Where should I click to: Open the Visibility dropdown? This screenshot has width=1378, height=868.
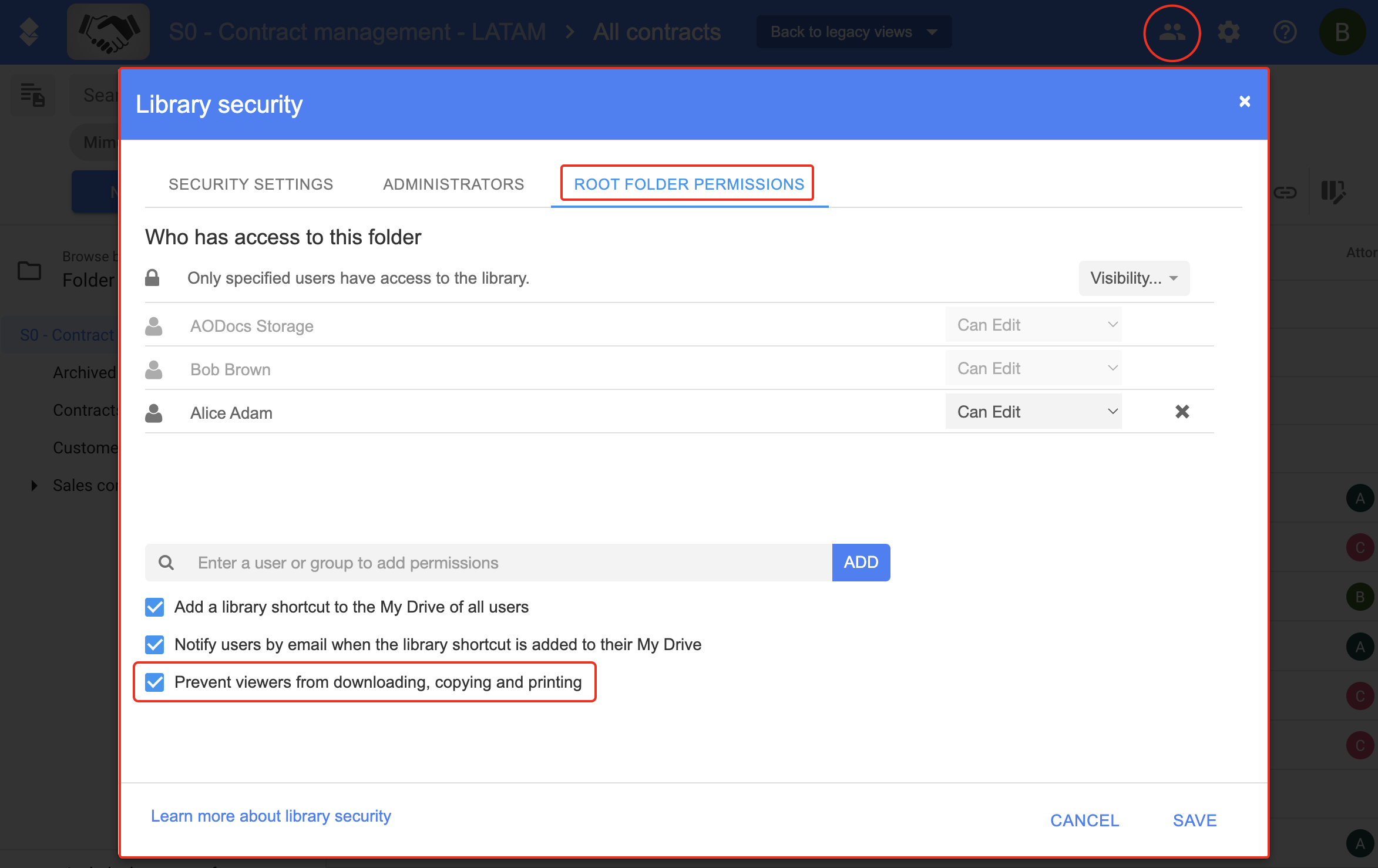click(x=1134, y=278)
